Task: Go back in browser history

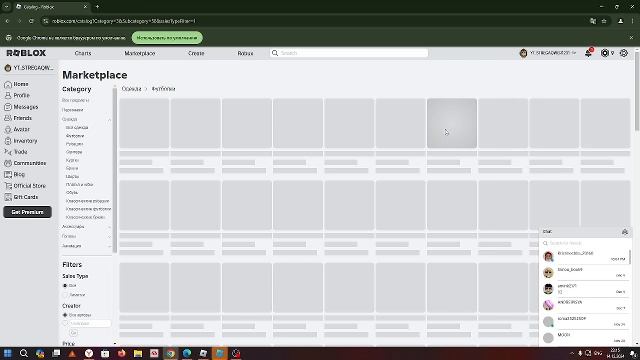Action: pyautogui.click(x=7, y=21)
